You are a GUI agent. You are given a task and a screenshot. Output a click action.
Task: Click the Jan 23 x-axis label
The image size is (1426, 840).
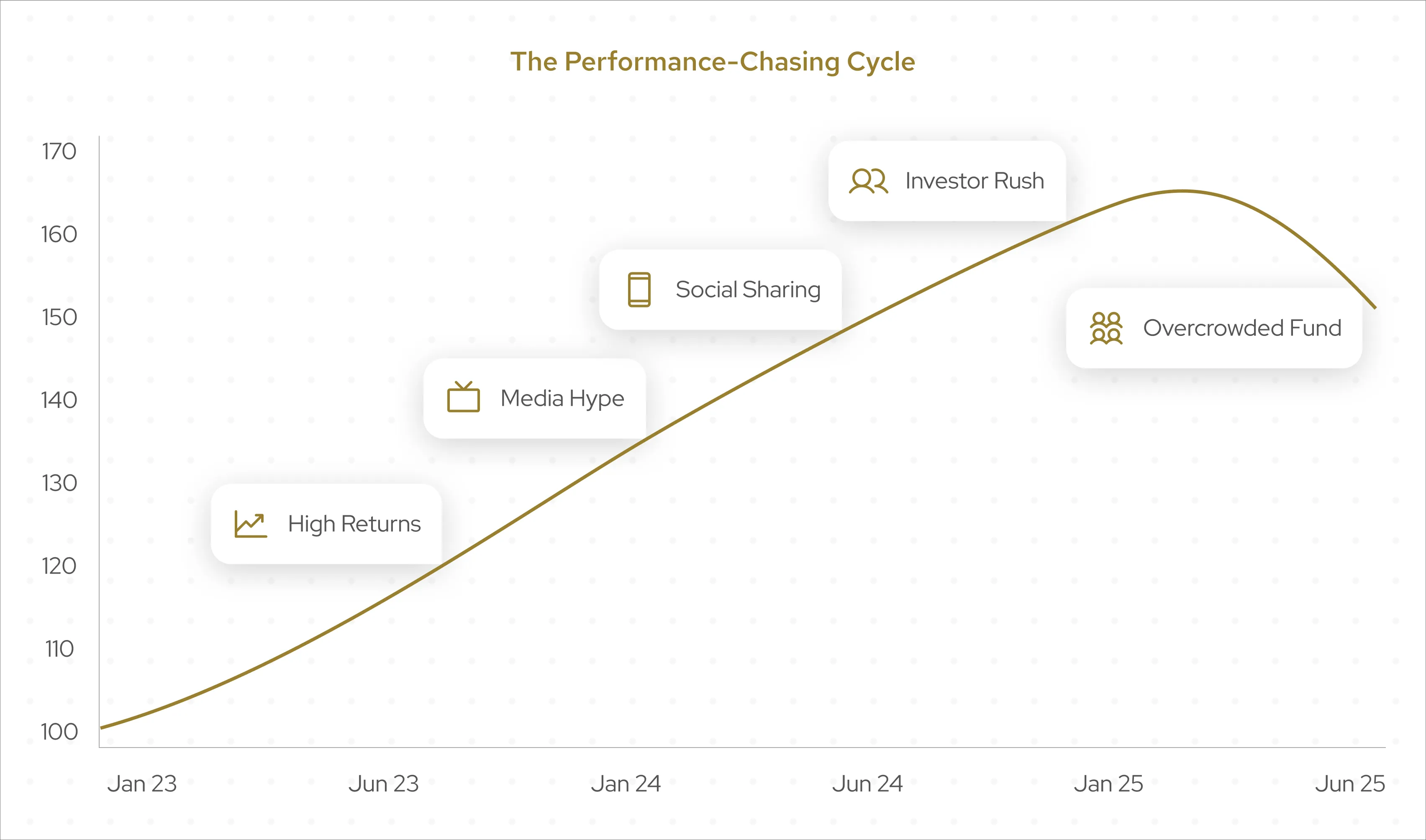pyautogui.click(x=142, y=784)
